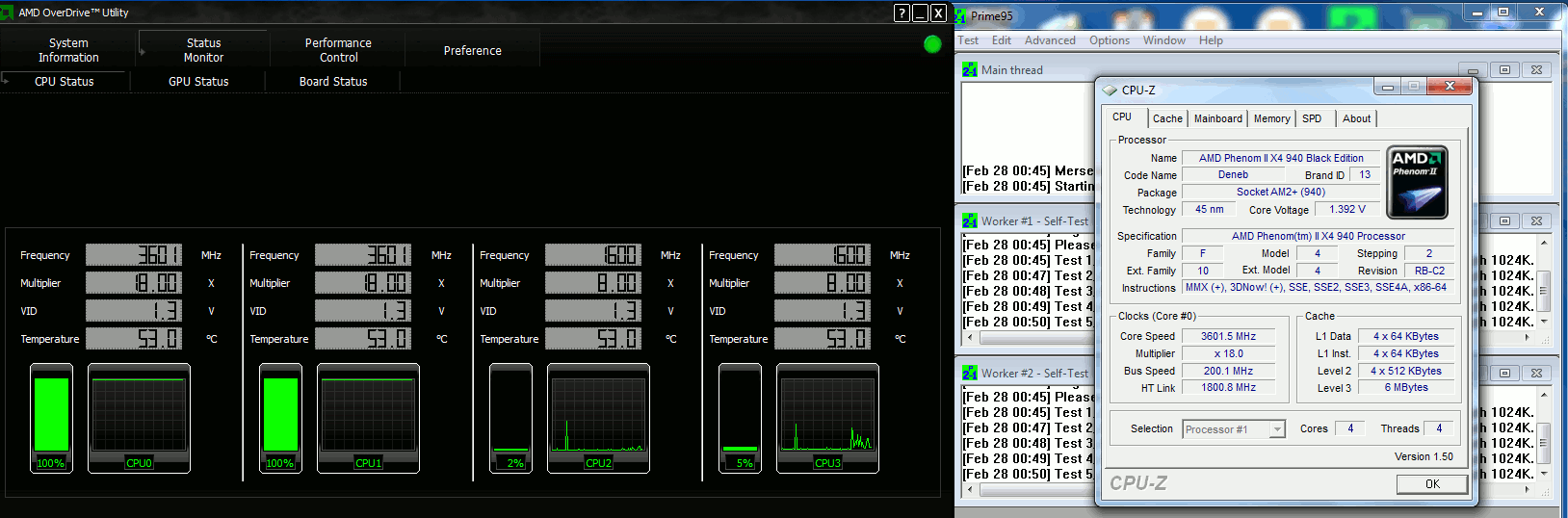1568x518 pixels.
Task: Click the Code Name value Deneb
Action: pyautogui.click(x=1233, y=174)
